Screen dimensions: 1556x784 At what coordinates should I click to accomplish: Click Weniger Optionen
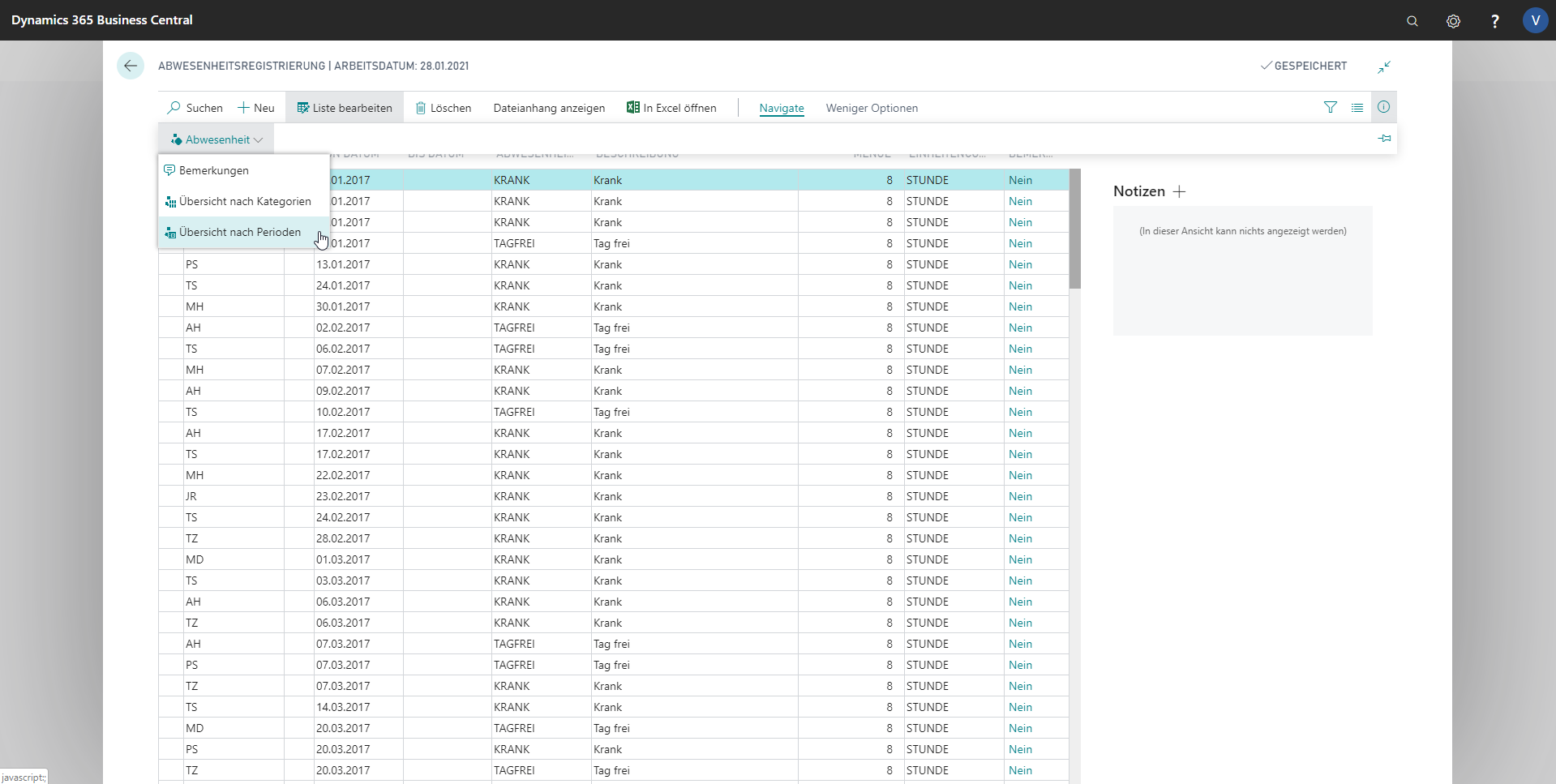872,108
